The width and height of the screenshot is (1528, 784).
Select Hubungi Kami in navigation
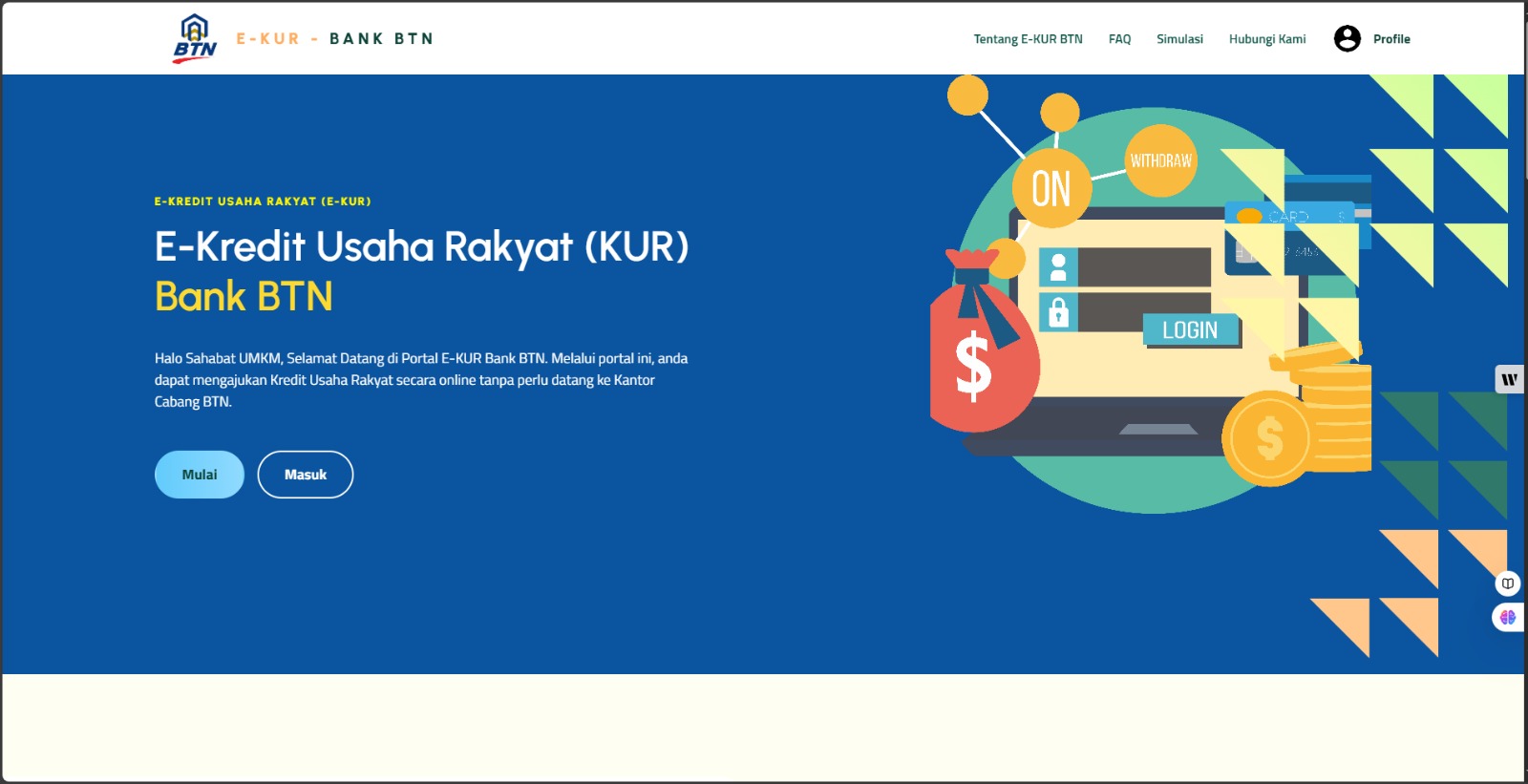point(1267,39)
